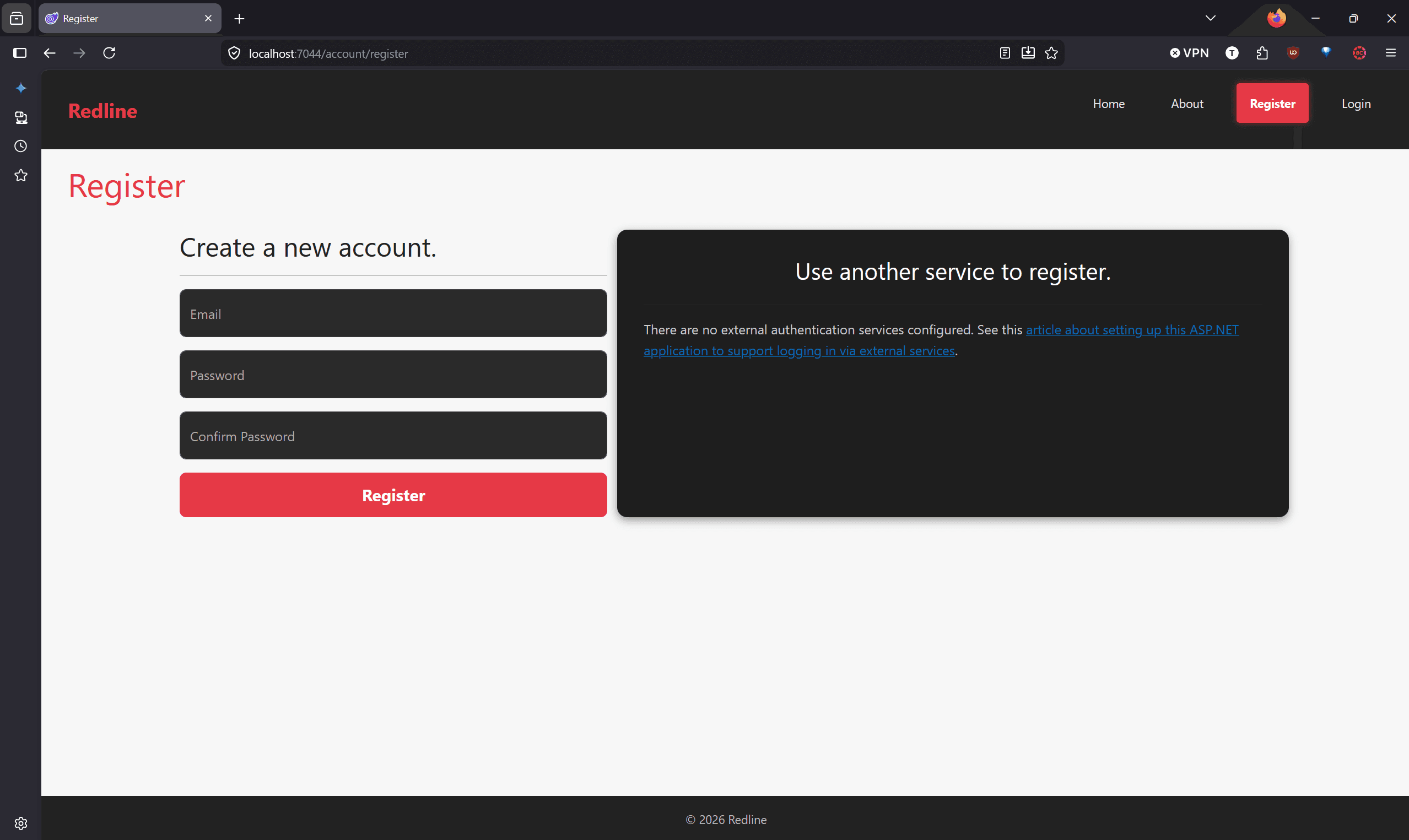
Task: Open uBlock Origin shield icon
Action: (1293, 53)
